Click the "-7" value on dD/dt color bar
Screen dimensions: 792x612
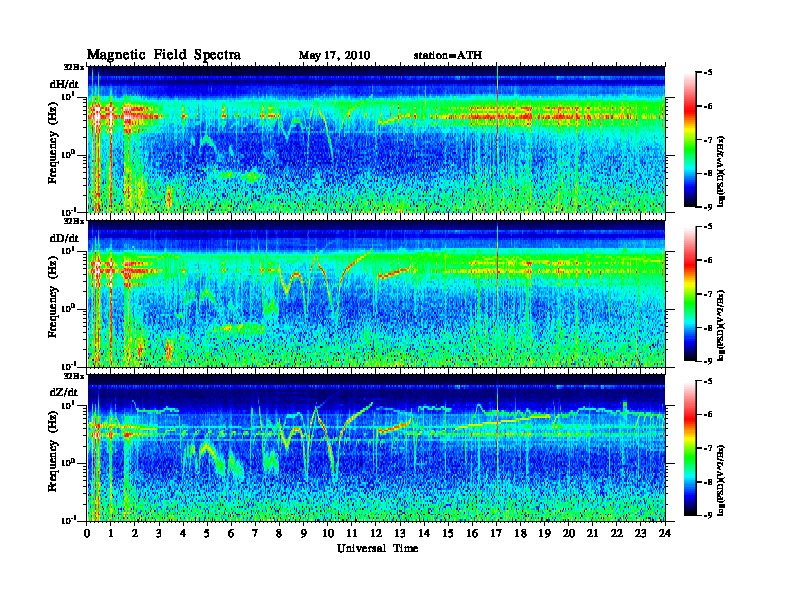click(x=707, y=293)
